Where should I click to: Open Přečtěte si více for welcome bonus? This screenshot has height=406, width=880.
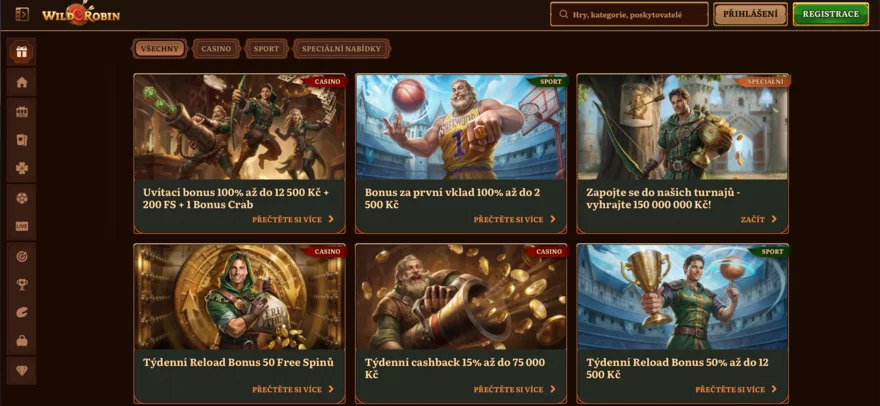click(x=293, y=220)
